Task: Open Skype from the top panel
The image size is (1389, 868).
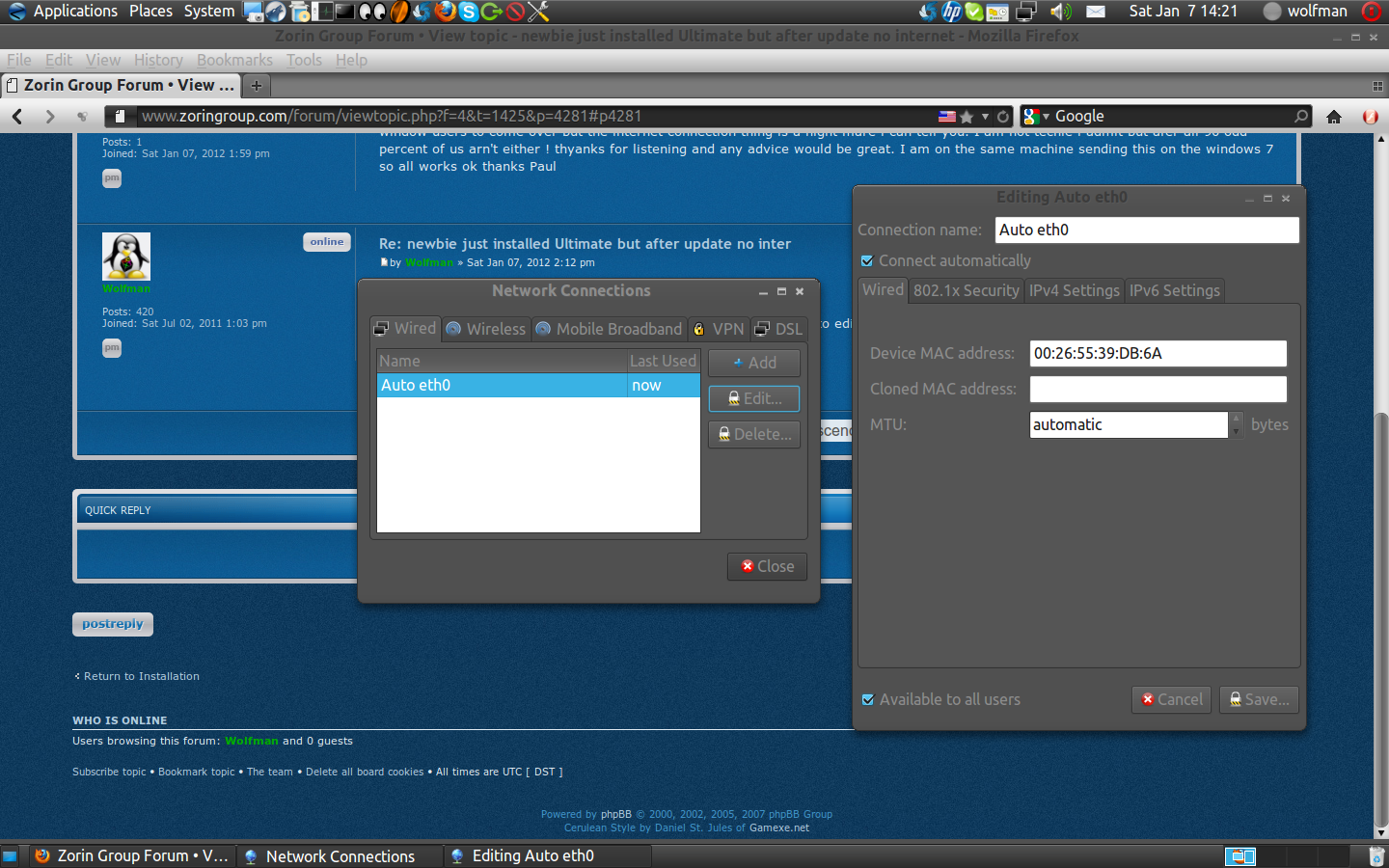Action: (x=469, y=12)
